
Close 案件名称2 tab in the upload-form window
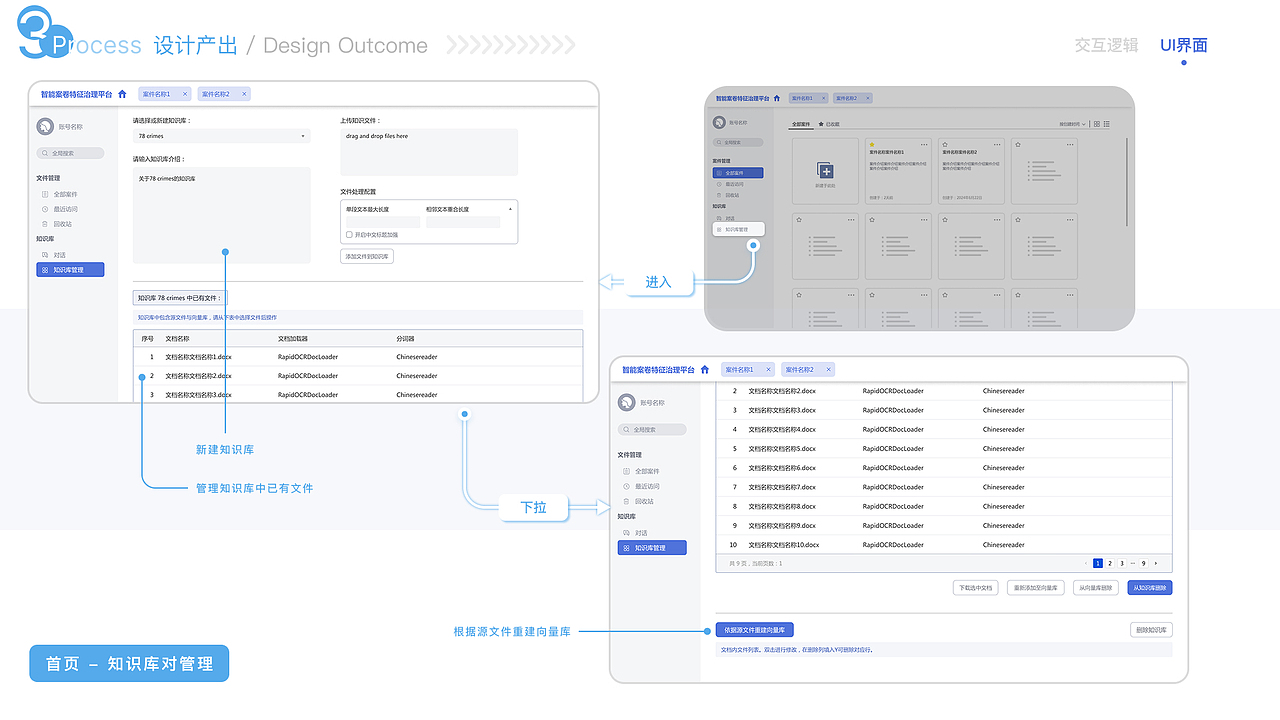(x=244, y=94)
